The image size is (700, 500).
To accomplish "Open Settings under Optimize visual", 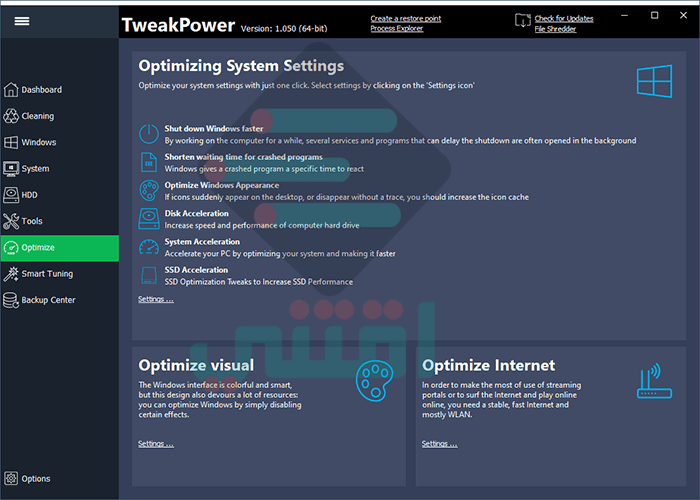I will point(156,444).
